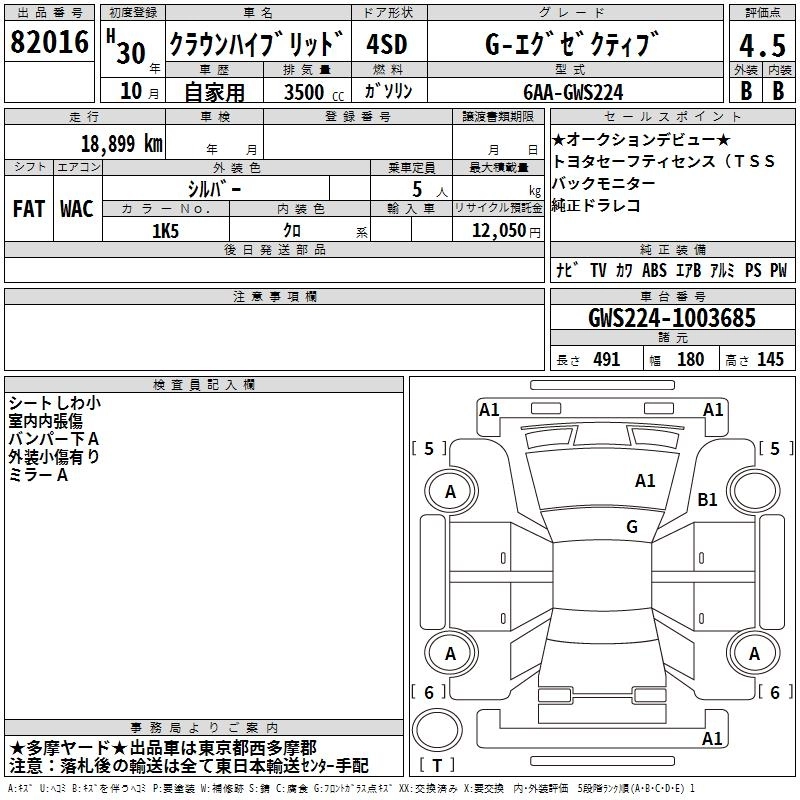Image resolution: width=800 pixels, height=800 pixels.
Task: Click the fuel type ガソリン
Action: [388, 91]
